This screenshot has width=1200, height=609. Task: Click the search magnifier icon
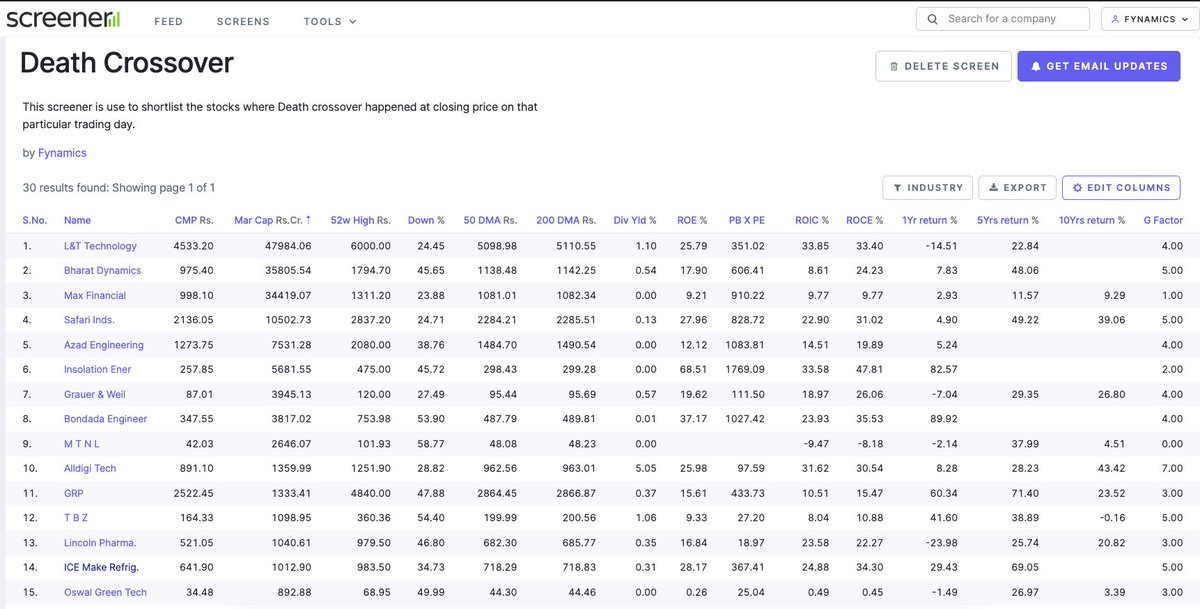coord(931,17)
